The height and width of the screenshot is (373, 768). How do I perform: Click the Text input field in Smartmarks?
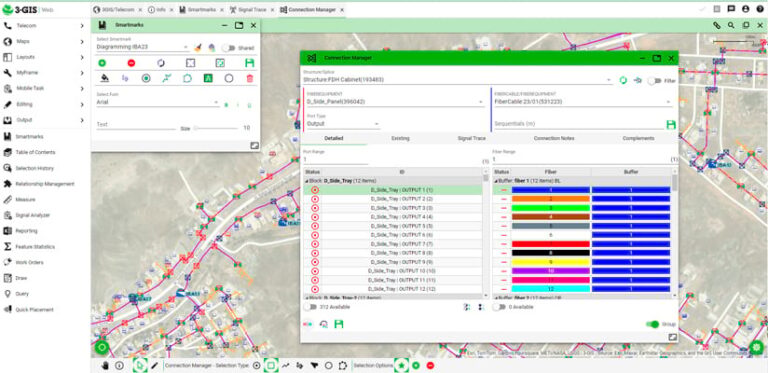[x=136, y=125]
